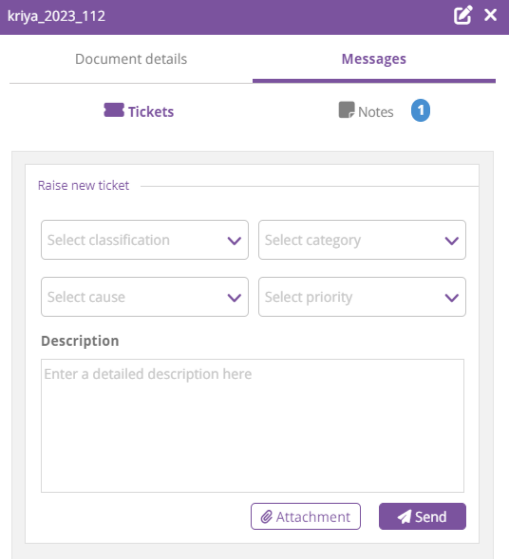Open the Select cause dropdown
This screenshot has height=559, width=509.
pyautogui.click(x=145, y=297)
